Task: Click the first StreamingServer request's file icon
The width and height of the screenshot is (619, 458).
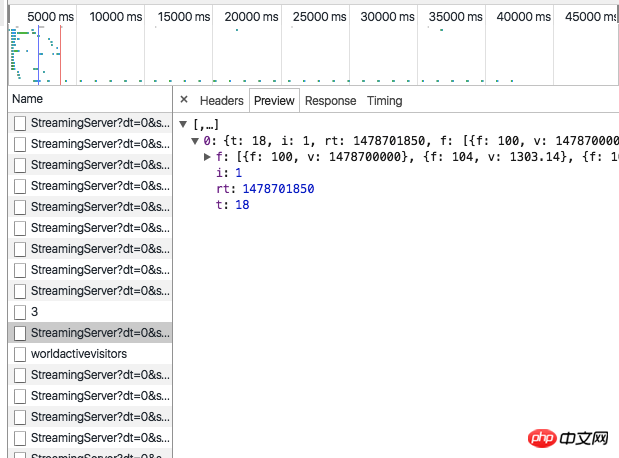Action: 20,123
